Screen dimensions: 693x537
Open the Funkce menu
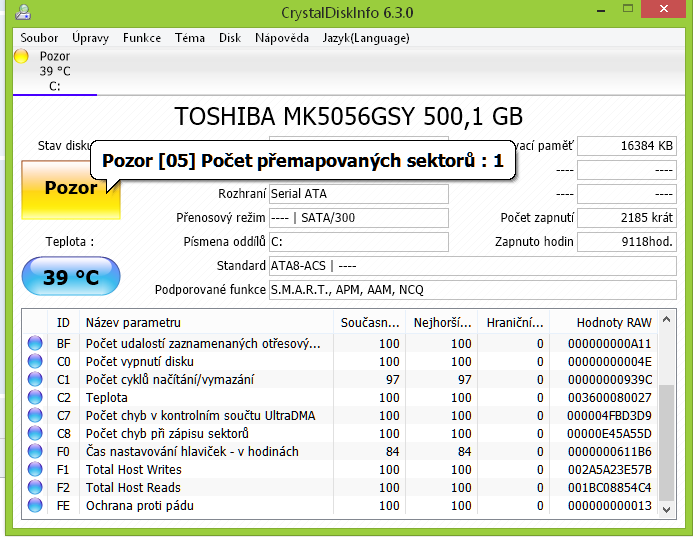coord(141,38)
